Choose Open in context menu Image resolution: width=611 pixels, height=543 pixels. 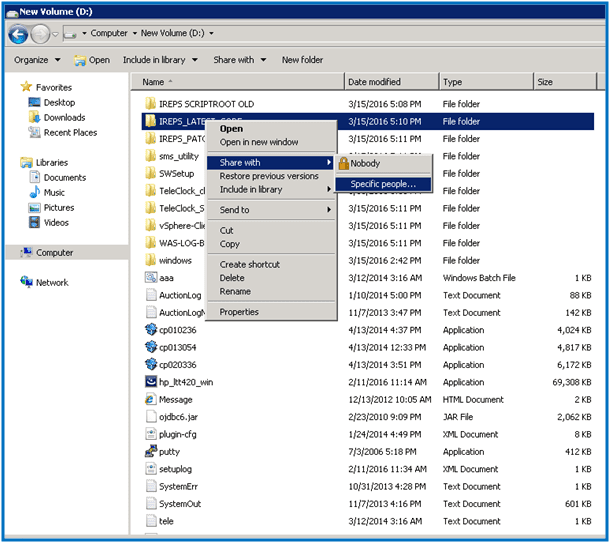pyautogui.click(x=271, y=129)
